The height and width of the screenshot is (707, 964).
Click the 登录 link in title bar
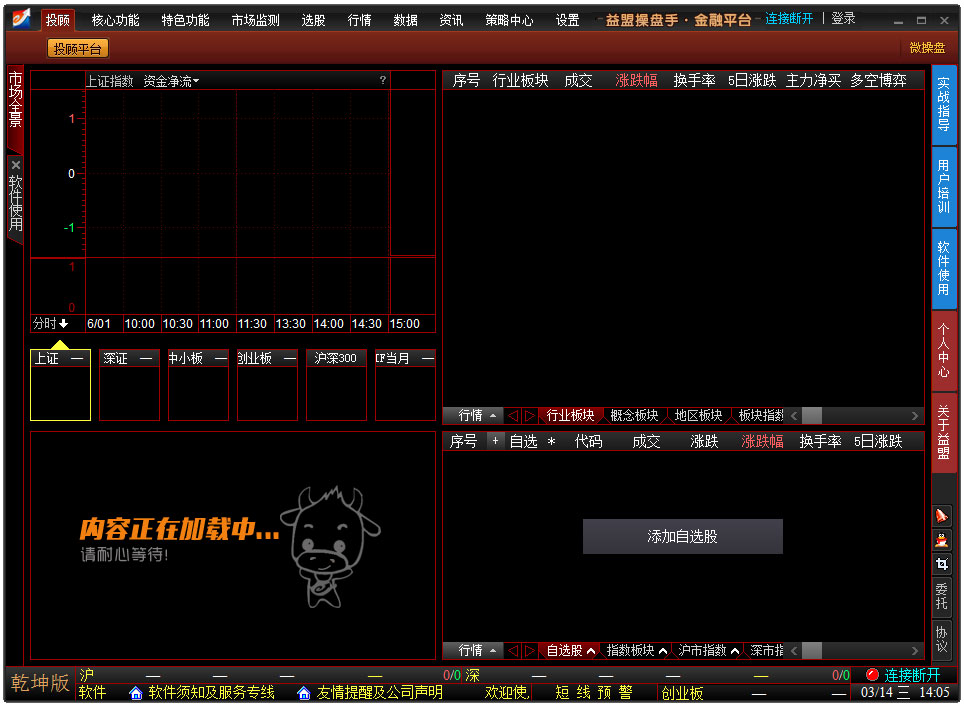tap(844, 18)
